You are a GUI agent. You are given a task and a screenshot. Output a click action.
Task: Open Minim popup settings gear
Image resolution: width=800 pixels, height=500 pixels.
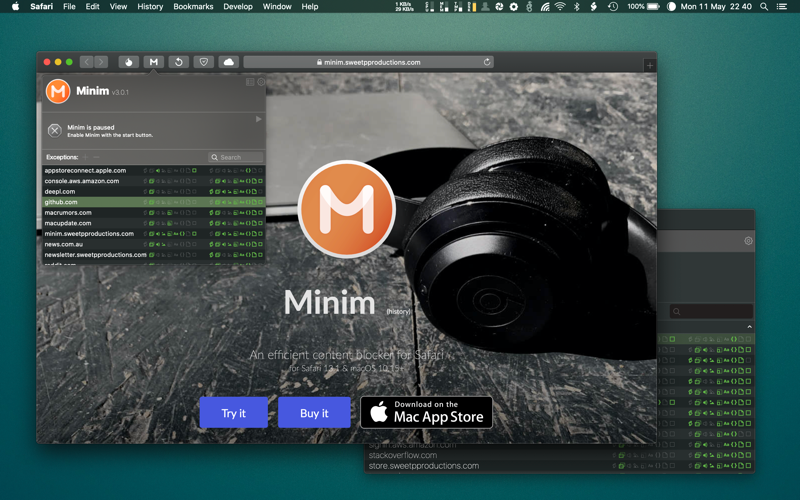pyautogui.click(x=261, y=82)
